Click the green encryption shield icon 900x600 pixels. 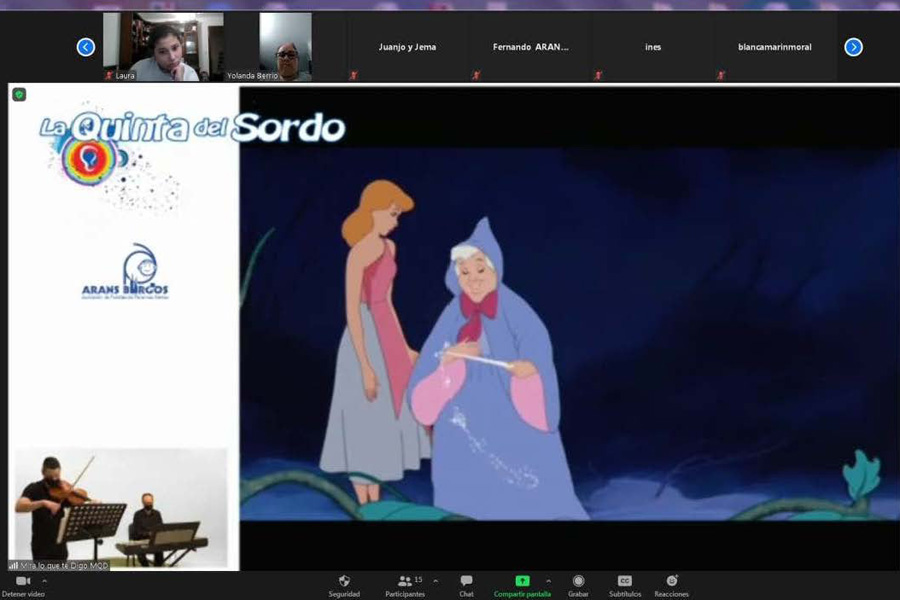coord(19,95)
